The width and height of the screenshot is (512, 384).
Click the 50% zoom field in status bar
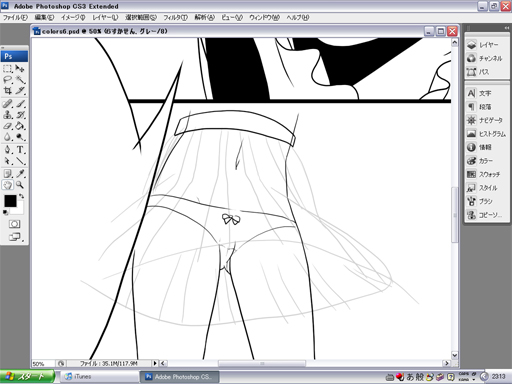pyautogui.click(x=43, y=364)
